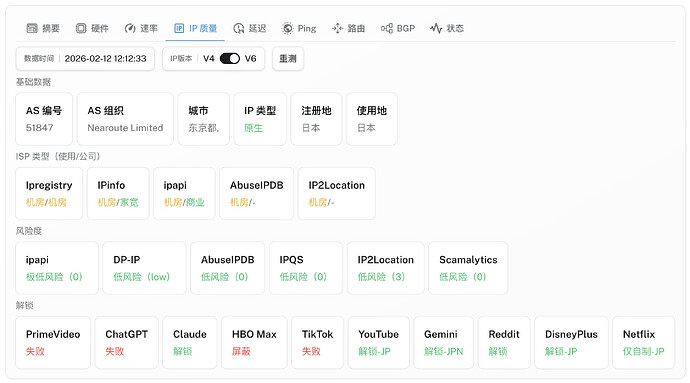Click the 解锁 section heading
The image size is (690, 383).
pyautogui.click(x=25, y=306)
